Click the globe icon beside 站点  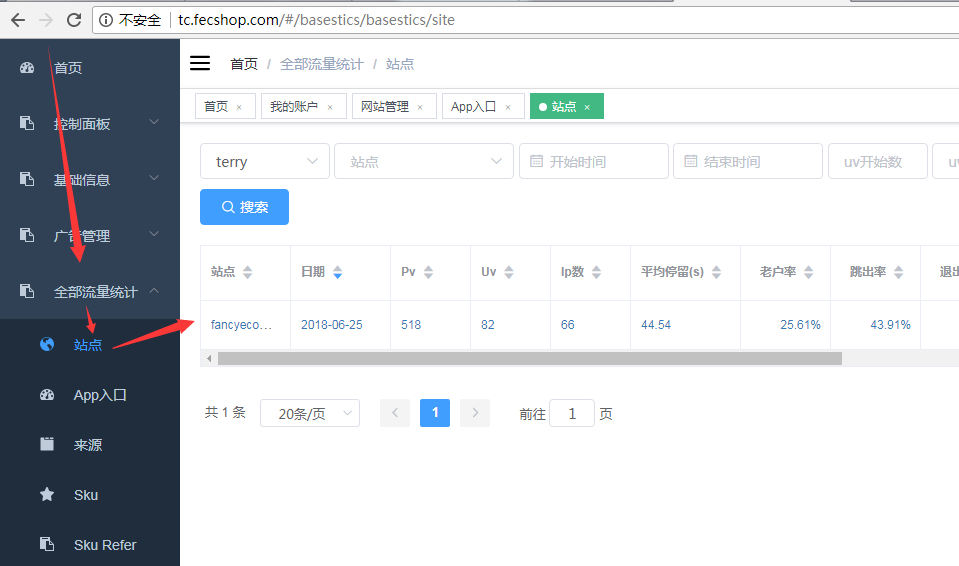click(x=47, y=344)
